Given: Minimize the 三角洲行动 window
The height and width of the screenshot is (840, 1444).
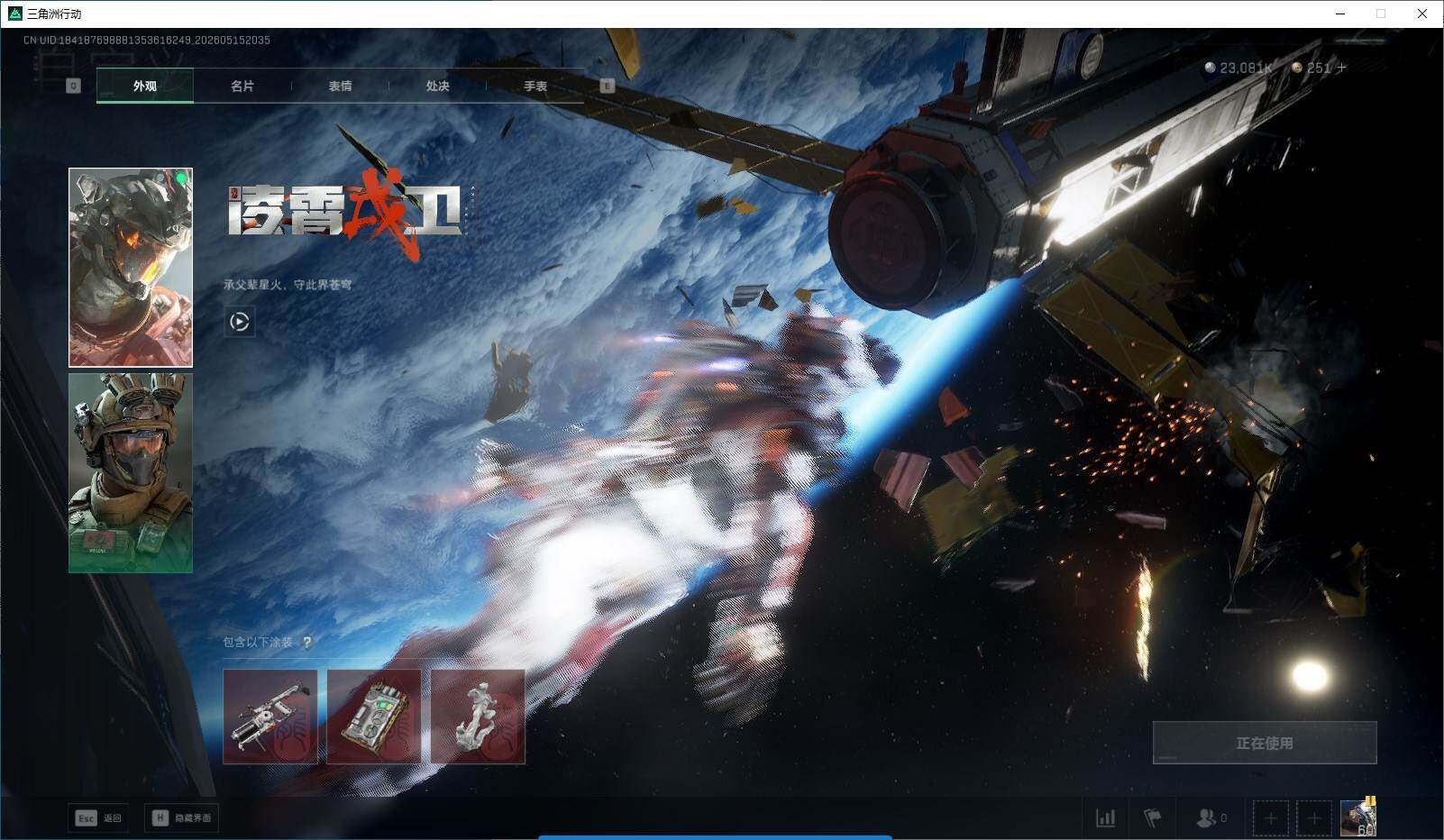Looking at the screenshot, I should (x=1340, y=14).
